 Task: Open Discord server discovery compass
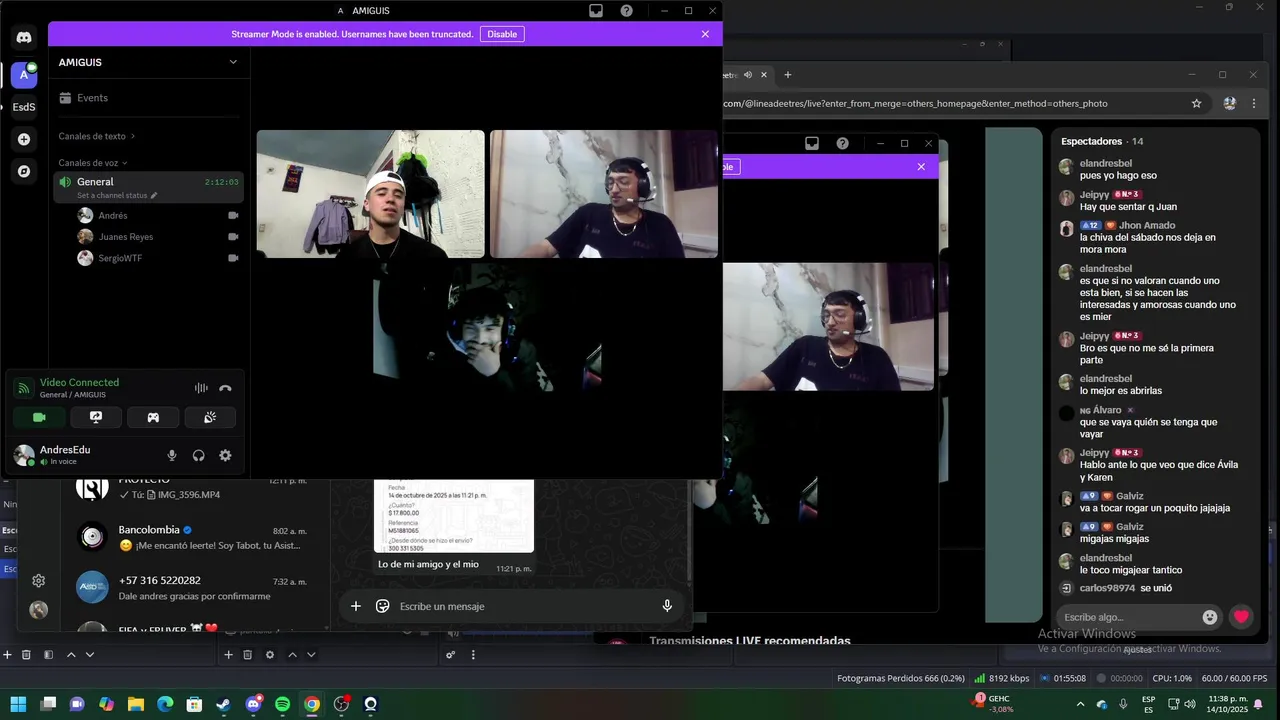pyautogui.click(x=24, y=171)
